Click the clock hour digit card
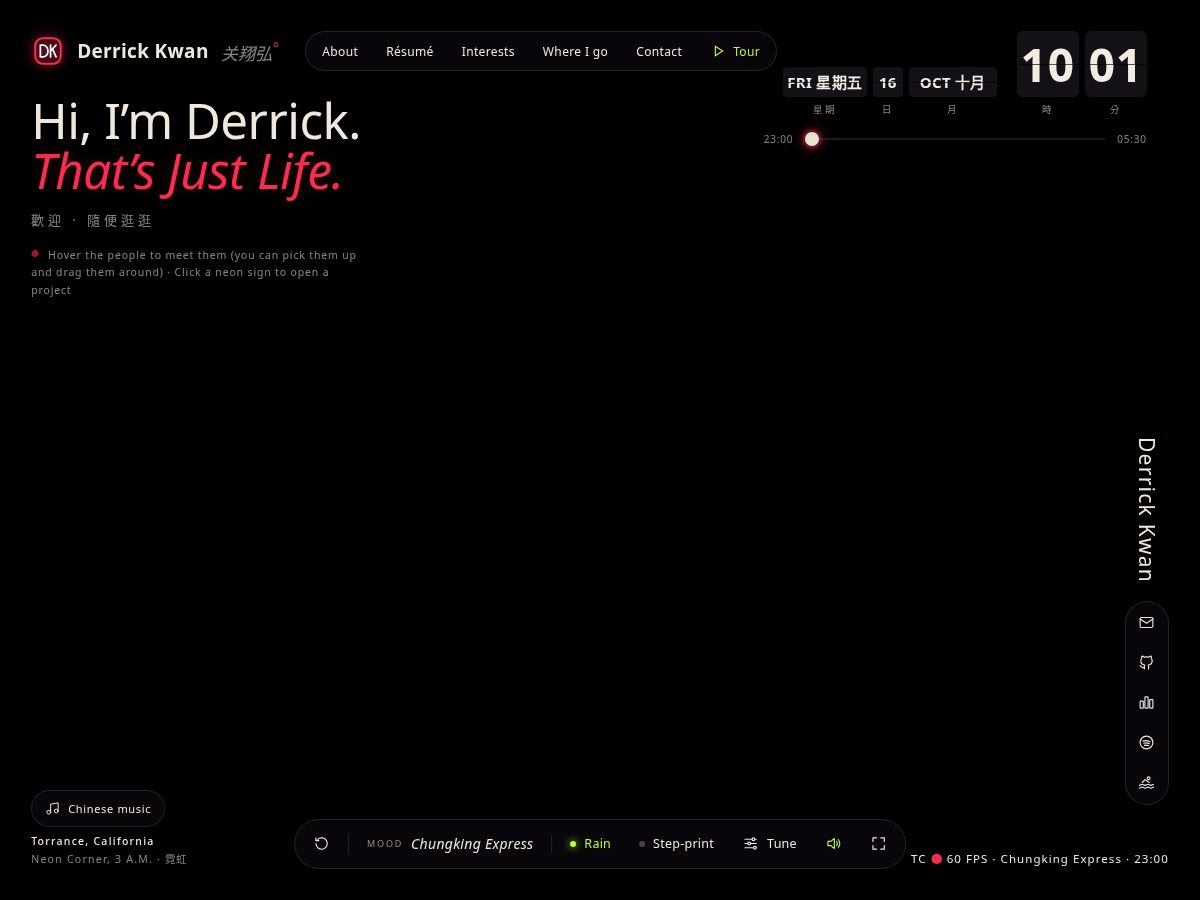 coord(1048,65)
